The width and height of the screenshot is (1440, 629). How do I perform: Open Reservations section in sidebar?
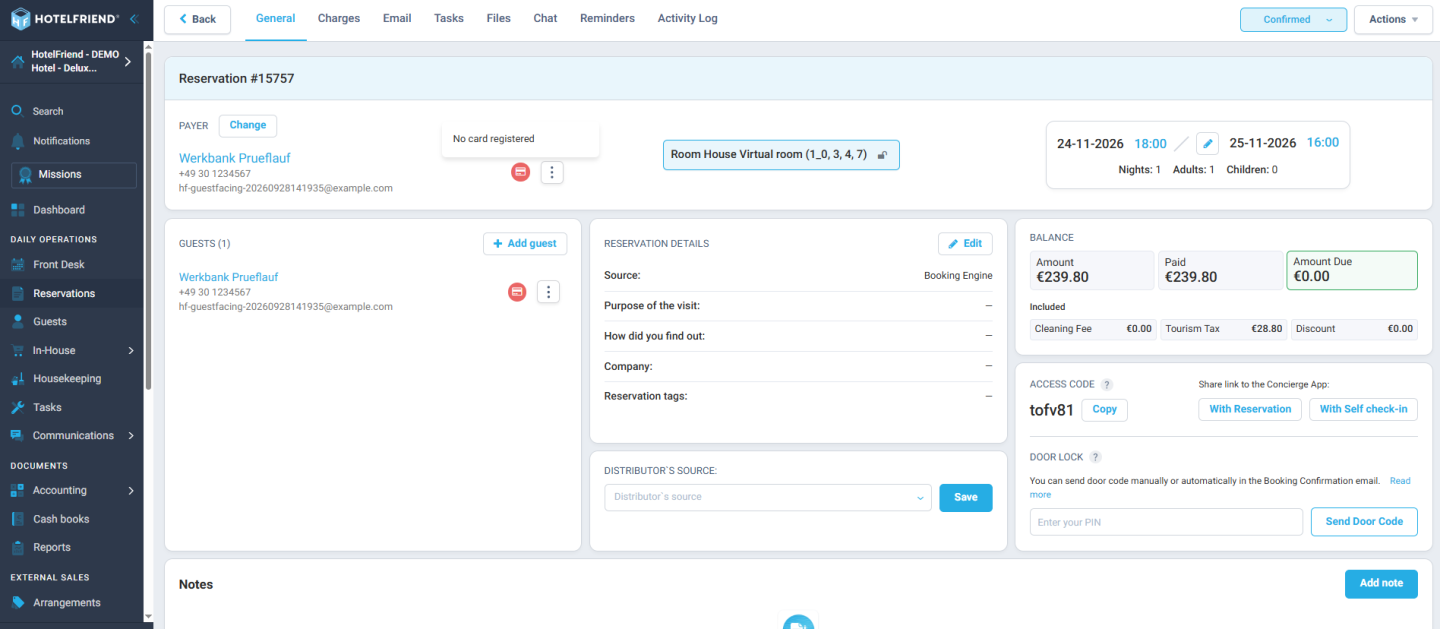(64, 293)
